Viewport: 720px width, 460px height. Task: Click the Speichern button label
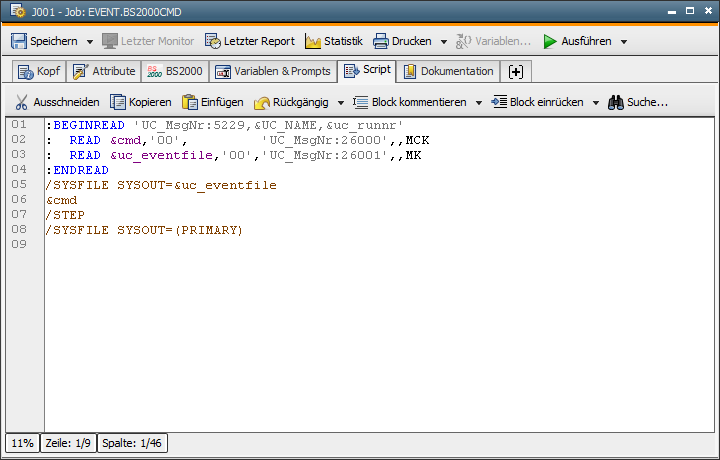point(54,41)
